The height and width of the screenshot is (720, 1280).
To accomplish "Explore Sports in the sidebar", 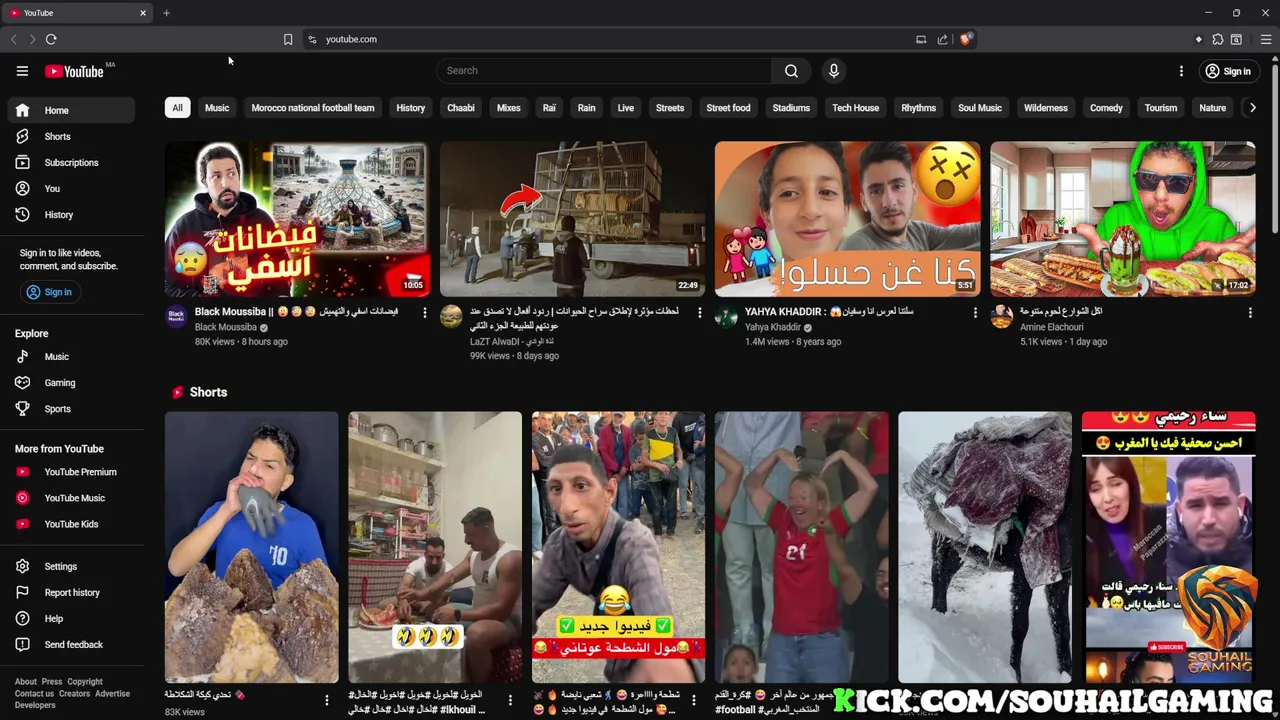I will [70, 408].
